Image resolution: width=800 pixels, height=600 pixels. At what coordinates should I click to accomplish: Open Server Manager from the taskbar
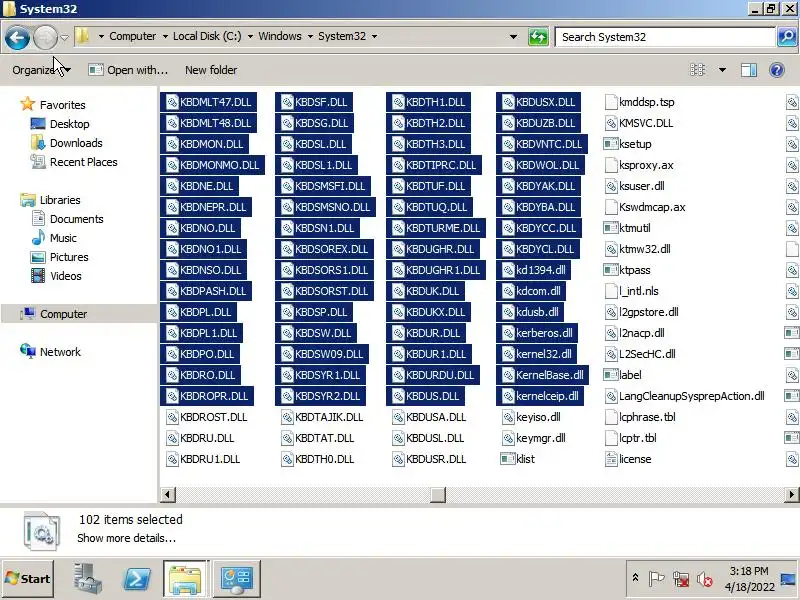coord(87,579)
